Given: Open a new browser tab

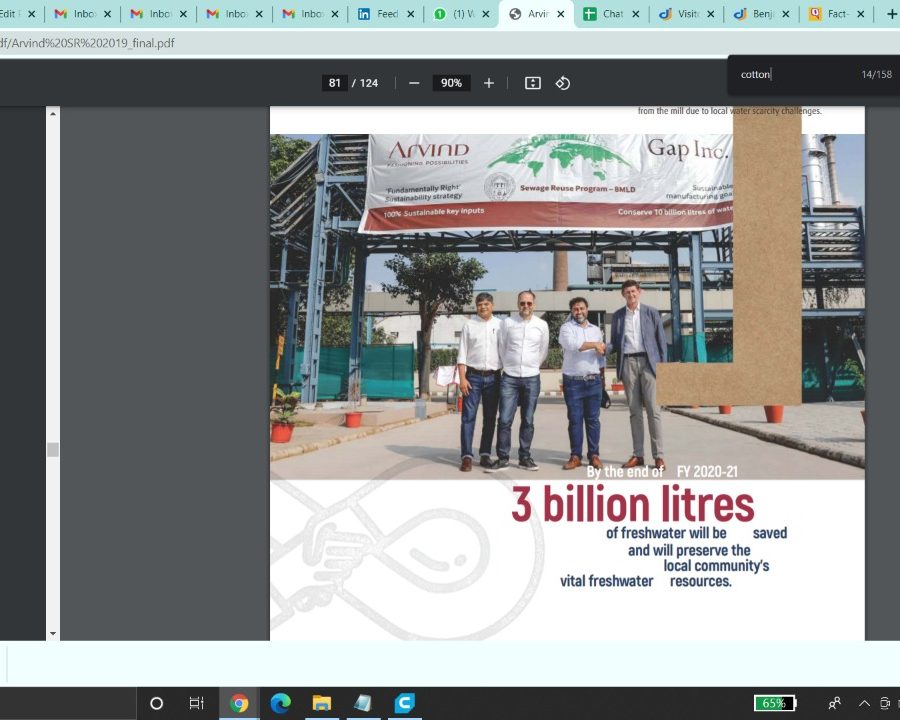Looking at the screenshot, I should point(891,14).
